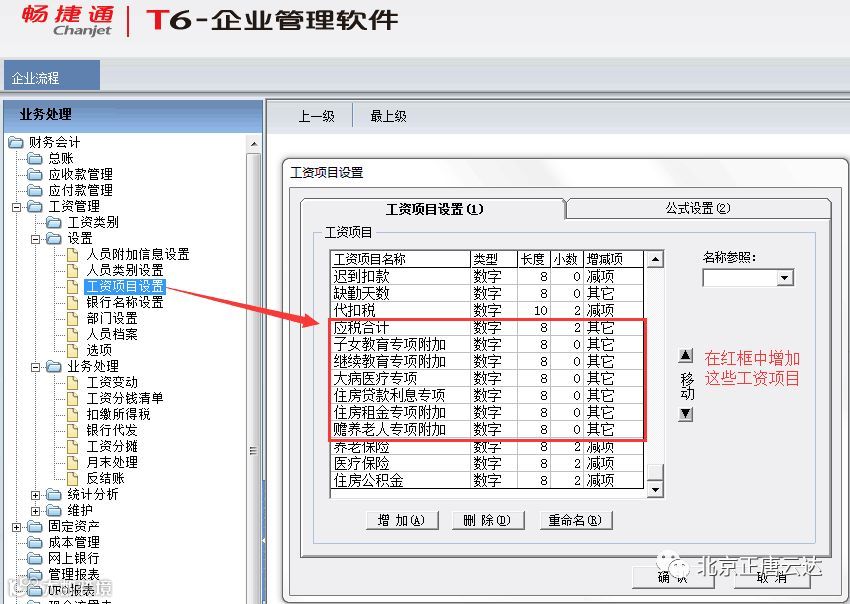Click the 工资分摊 document icon
Viewport: 850px width, 604px height.
[73, 446]
